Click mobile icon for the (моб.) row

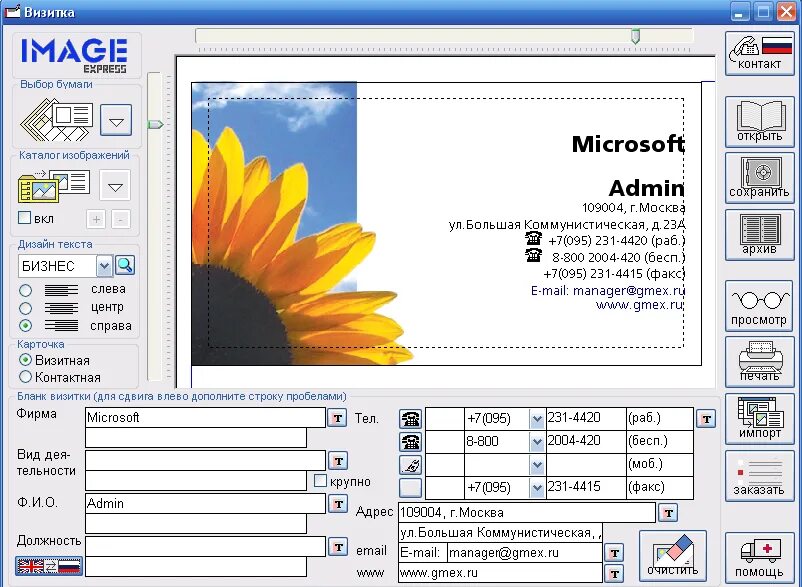click(x=410, y=465)
